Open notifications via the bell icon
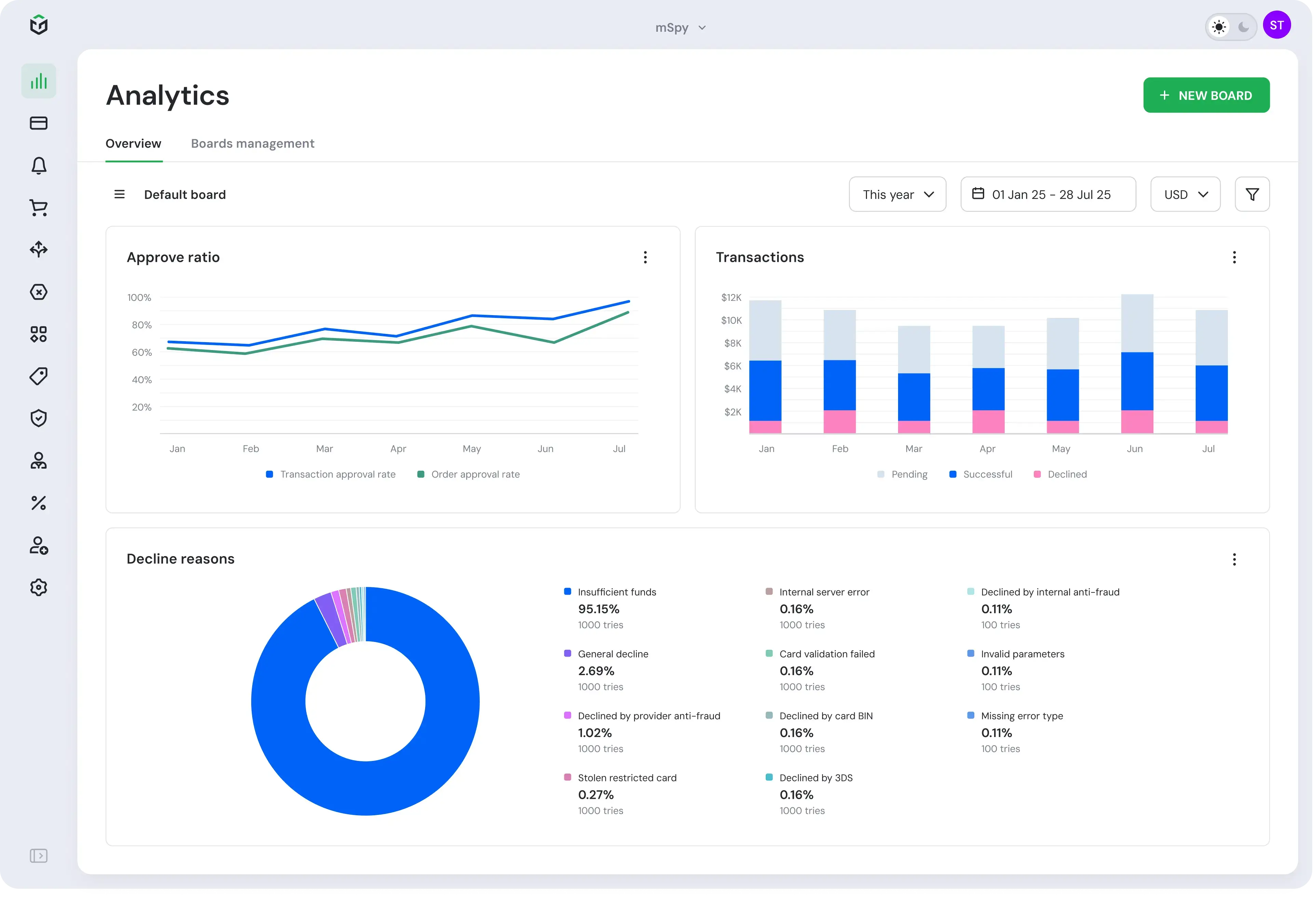The width and height of the screenshot is (1316, 899). click(x=38, y=165)
